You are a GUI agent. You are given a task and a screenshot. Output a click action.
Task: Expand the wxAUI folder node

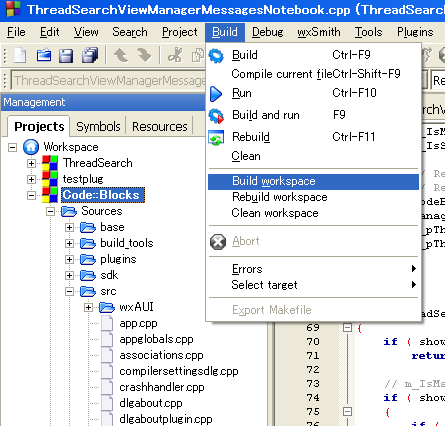88,307
